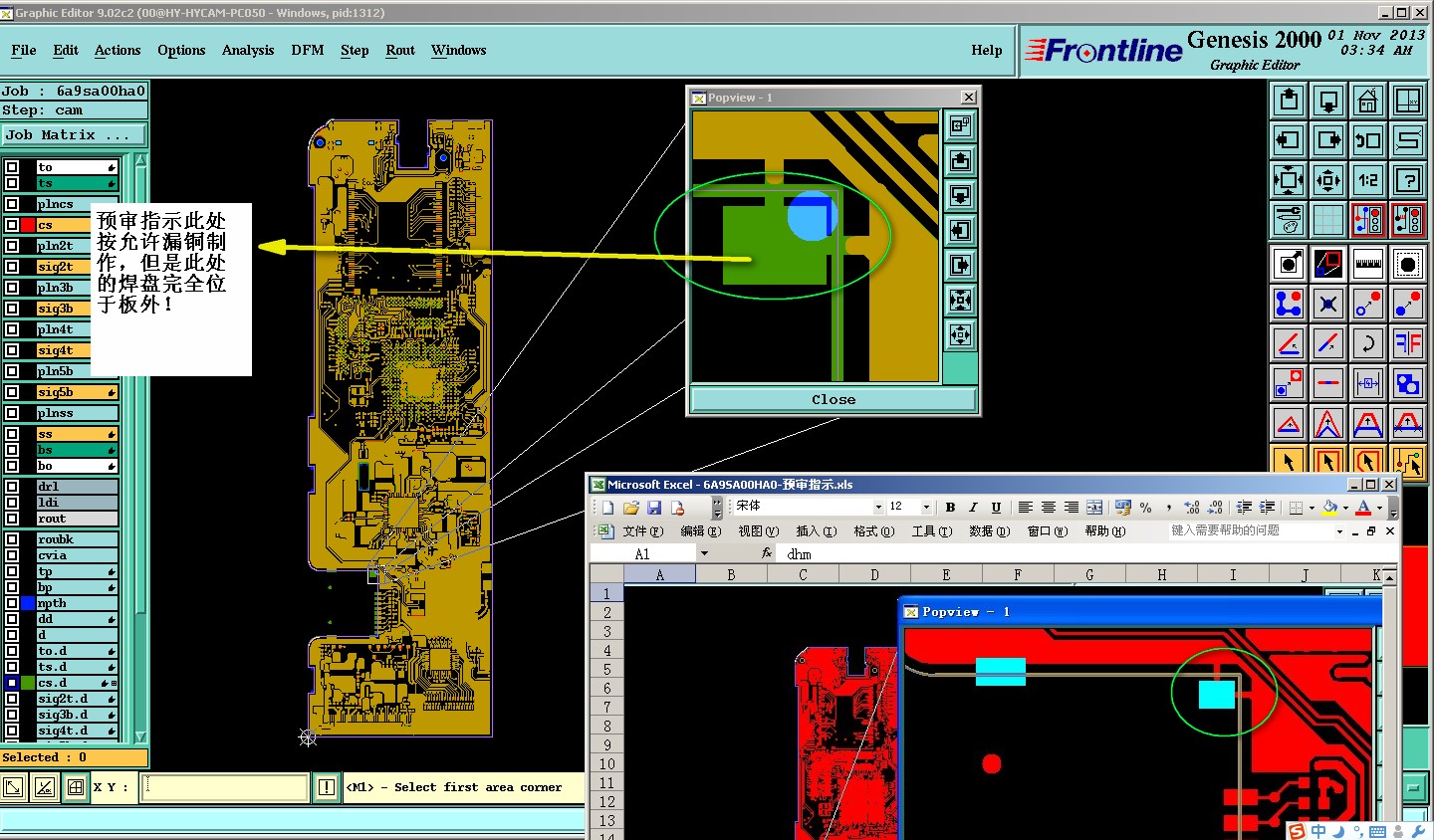Viewport: 1434px width, 840px height.
Task: Expand the Excel toolbar options chevron
Action: pos(1393,509)
